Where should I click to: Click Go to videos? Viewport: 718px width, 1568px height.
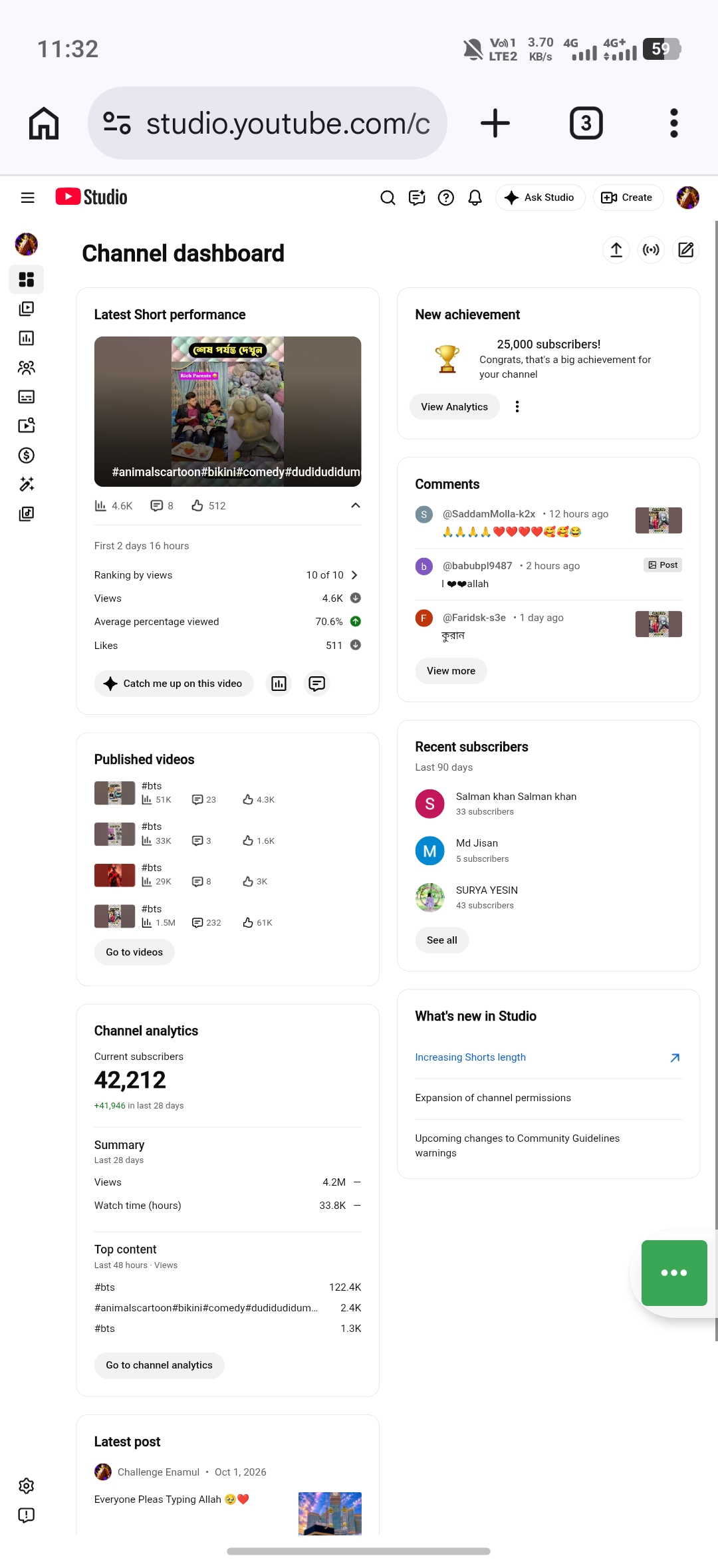point(134,952)
